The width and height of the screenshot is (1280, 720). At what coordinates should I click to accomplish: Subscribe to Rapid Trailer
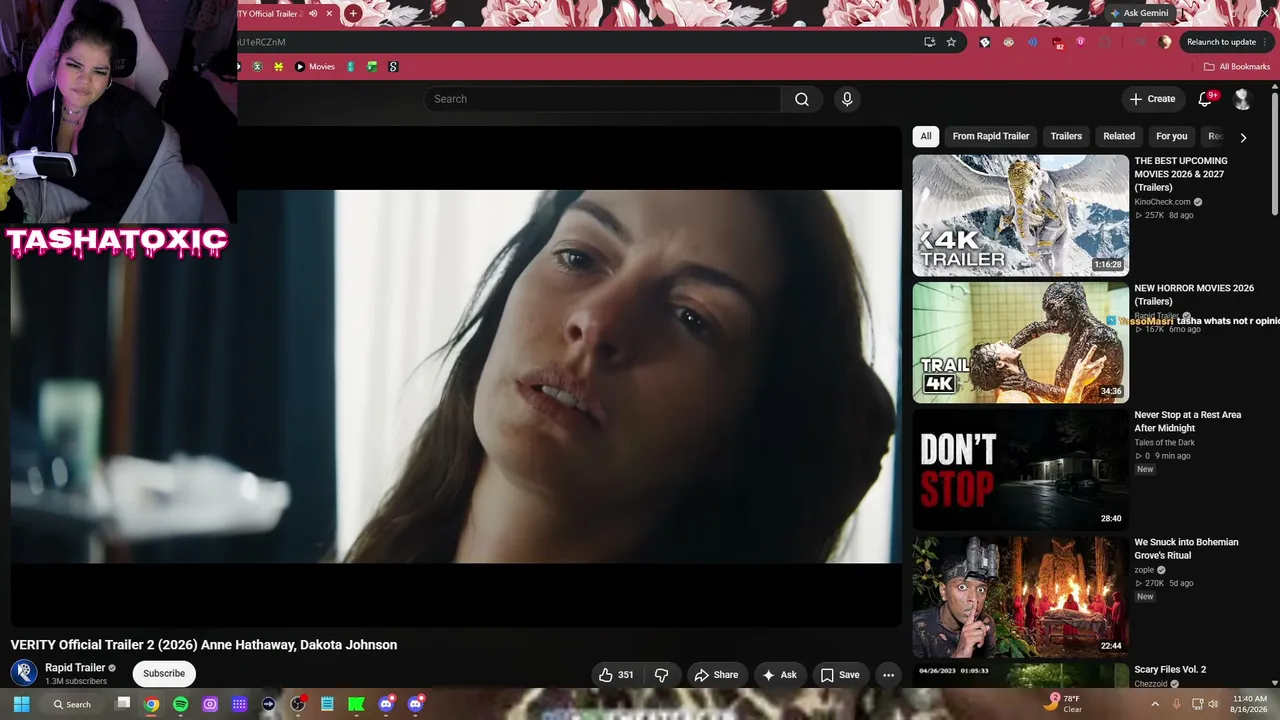click(164, 673)
